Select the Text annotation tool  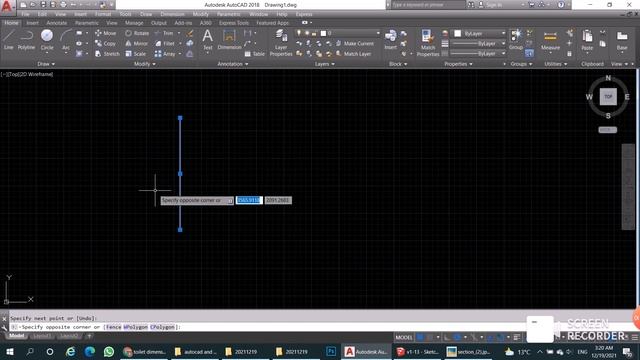(x=208, y=40)
